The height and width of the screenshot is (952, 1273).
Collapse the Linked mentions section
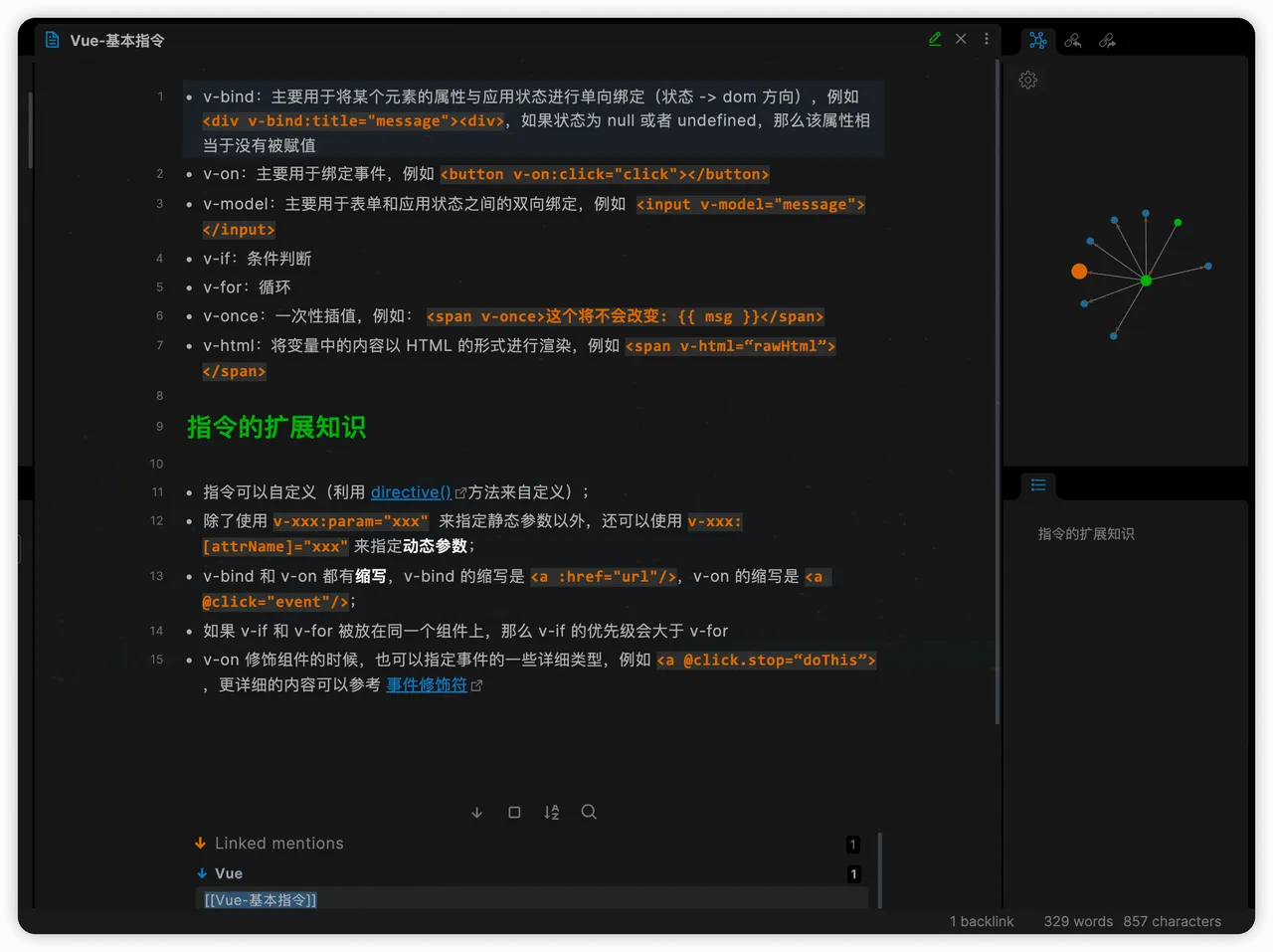pyautogui.click(x=201, y=844)
